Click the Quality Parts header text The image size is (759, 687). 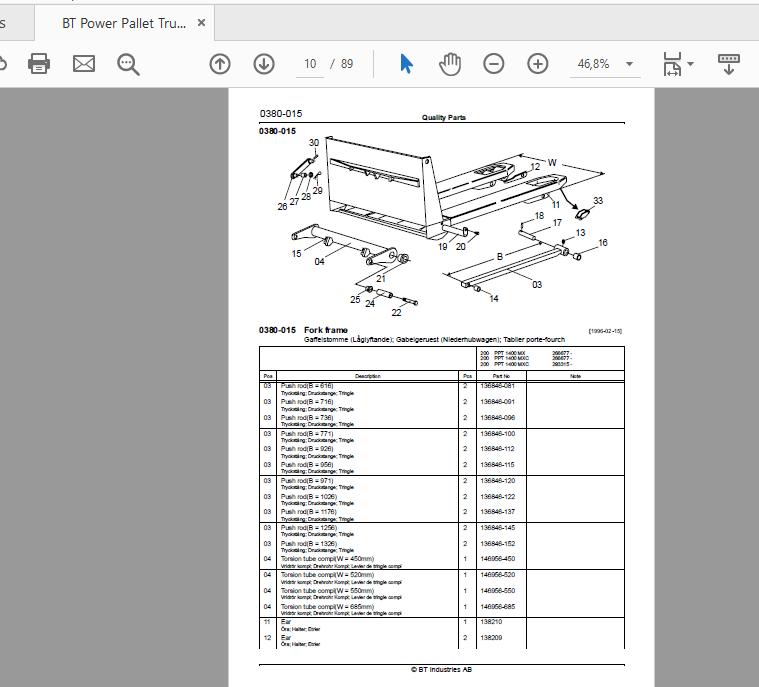(x=443, y=117)
